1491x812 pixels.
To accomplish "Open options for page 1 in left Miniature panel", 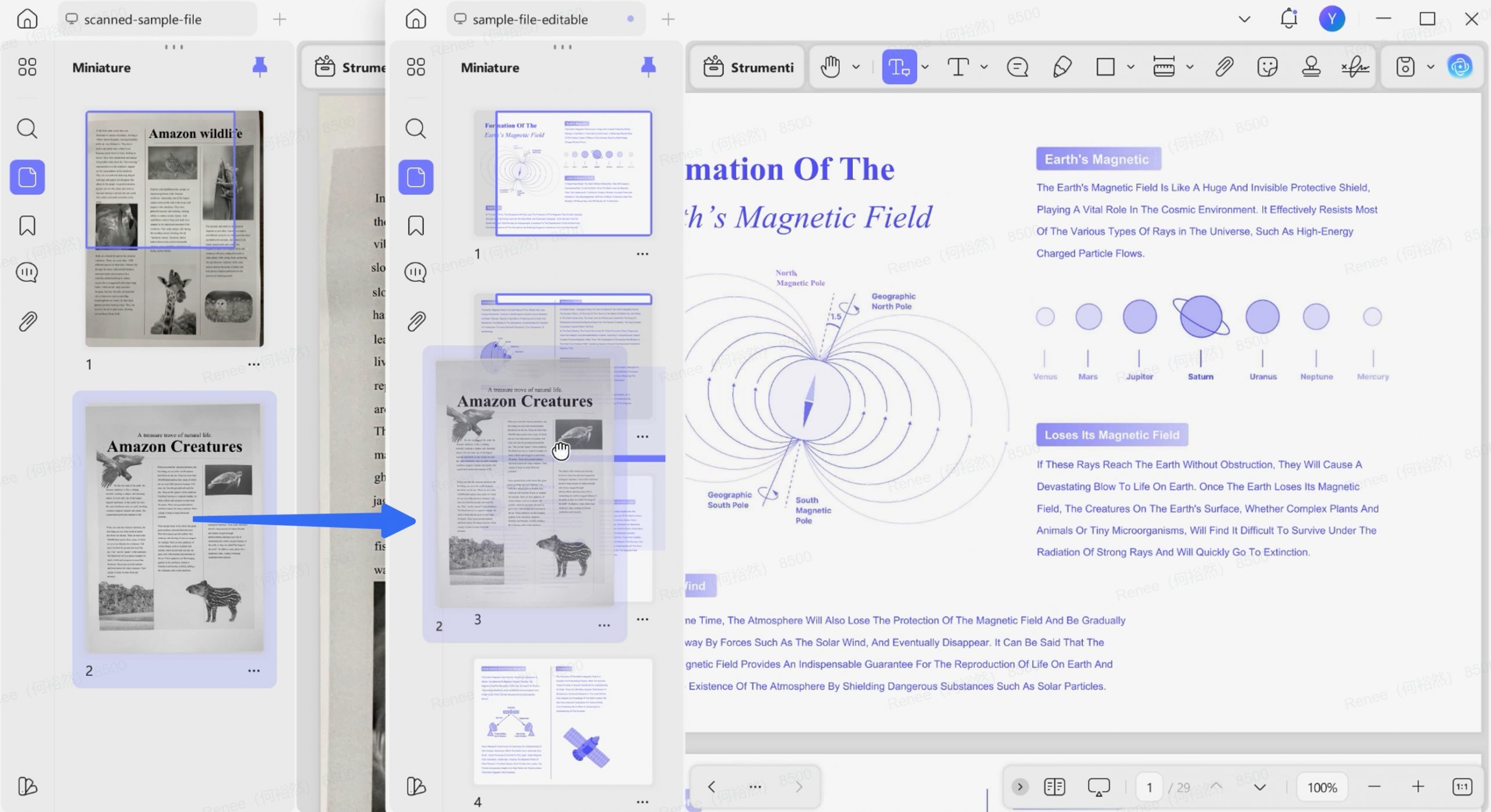I will click(254, 364).
